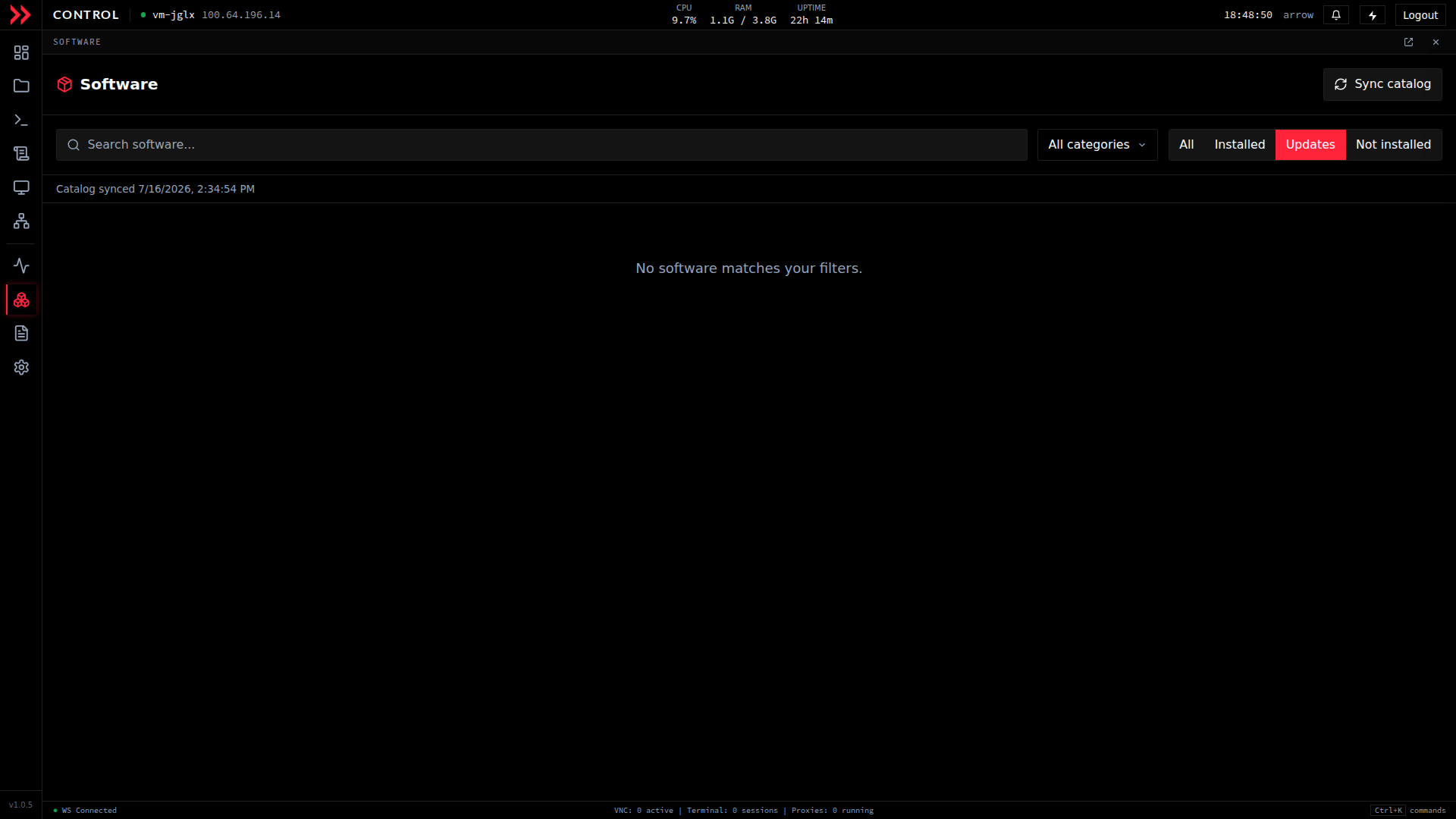Click the WS Connected status indicator
This screenshot has width=1456, height=819.
[x=86, y=811]
